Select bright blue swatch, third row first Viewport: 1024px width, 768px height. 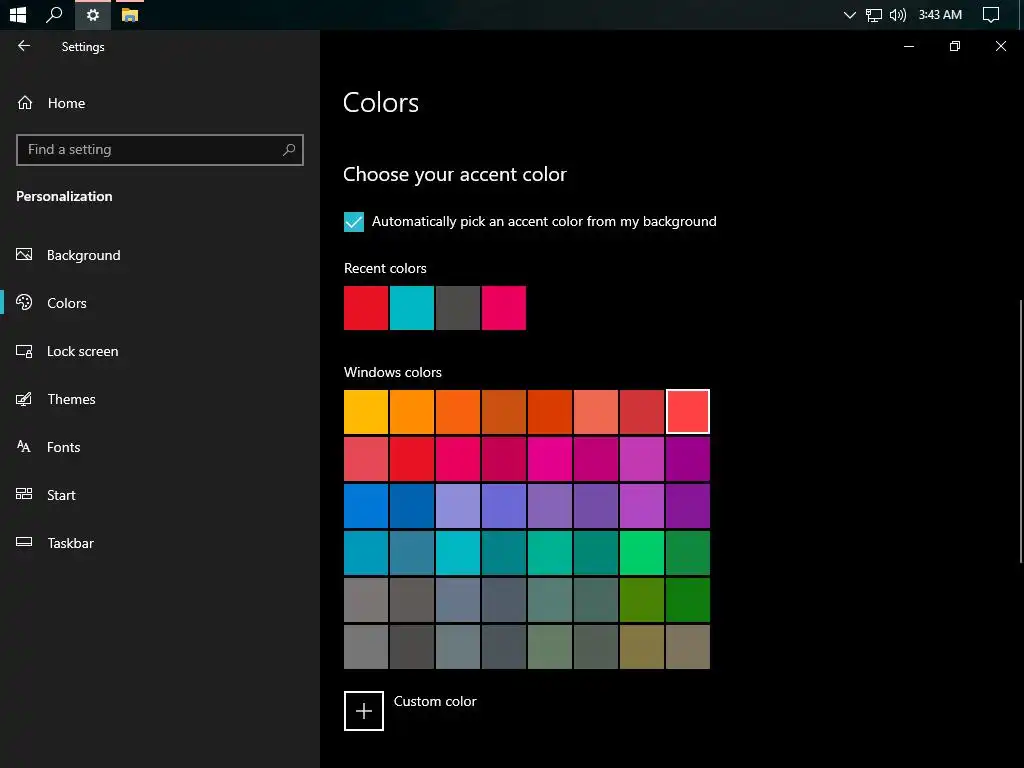(366, 506)
